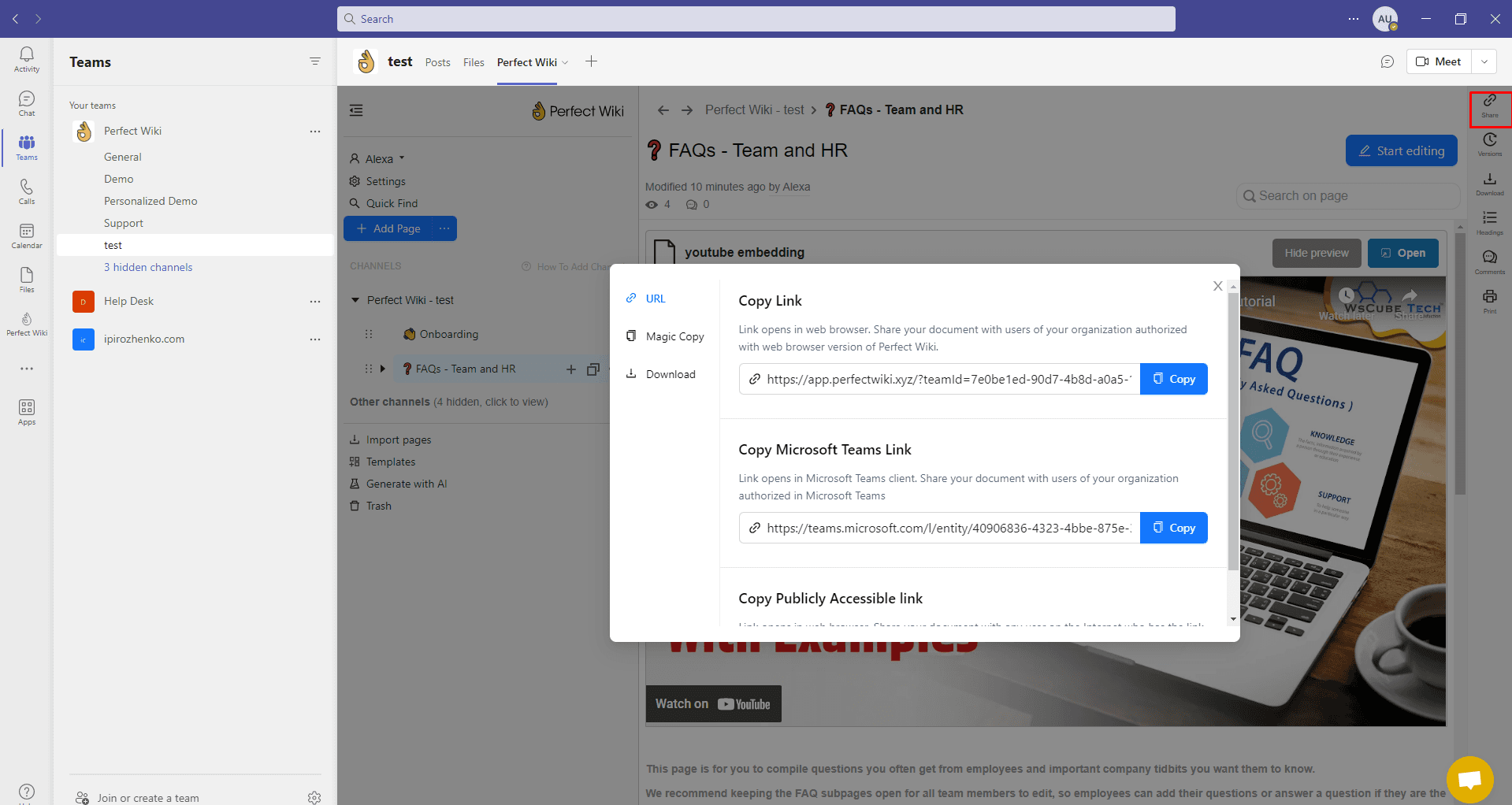Open manage teams gear icon

point(314,797)
